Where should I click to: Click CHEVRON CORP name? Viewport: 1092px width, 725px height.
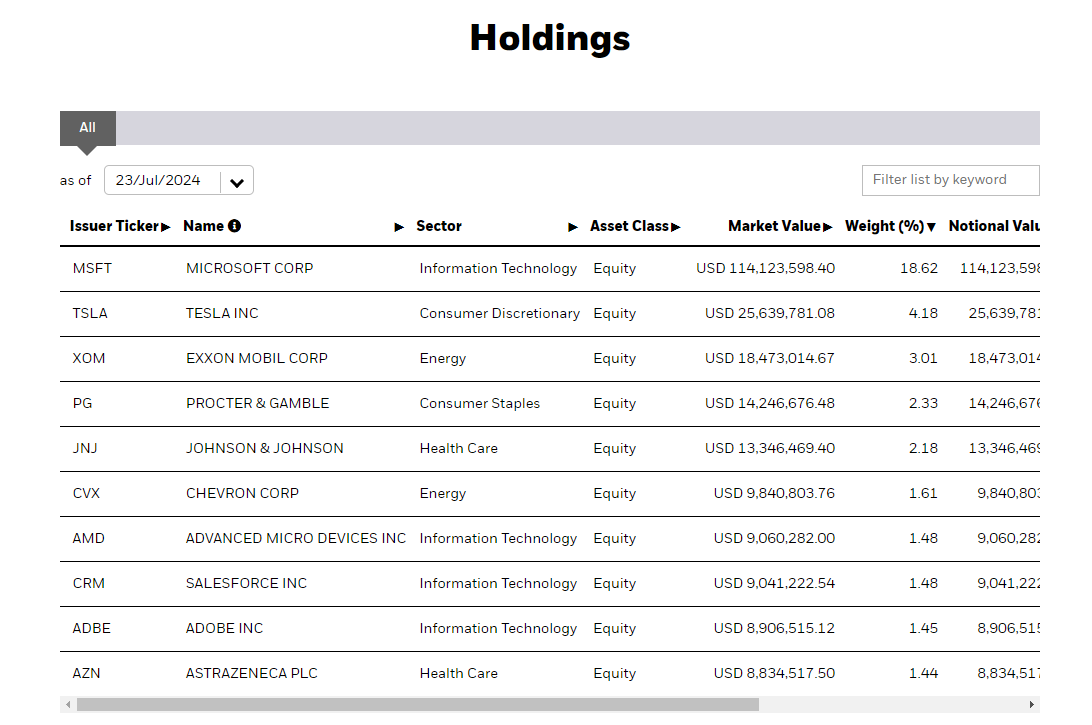[242, 494]
